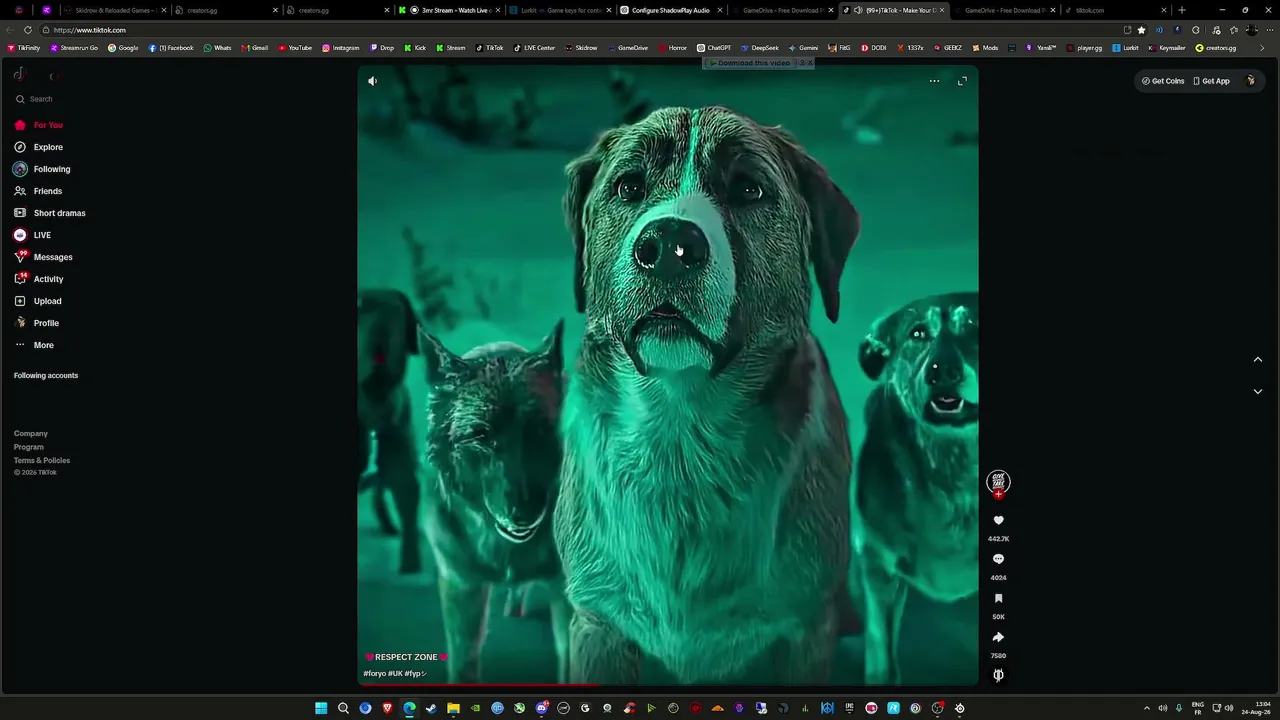Viewport: 1280px width, 720px height.
Task: Open the Gemini bookmark
Action: point(803,48)
